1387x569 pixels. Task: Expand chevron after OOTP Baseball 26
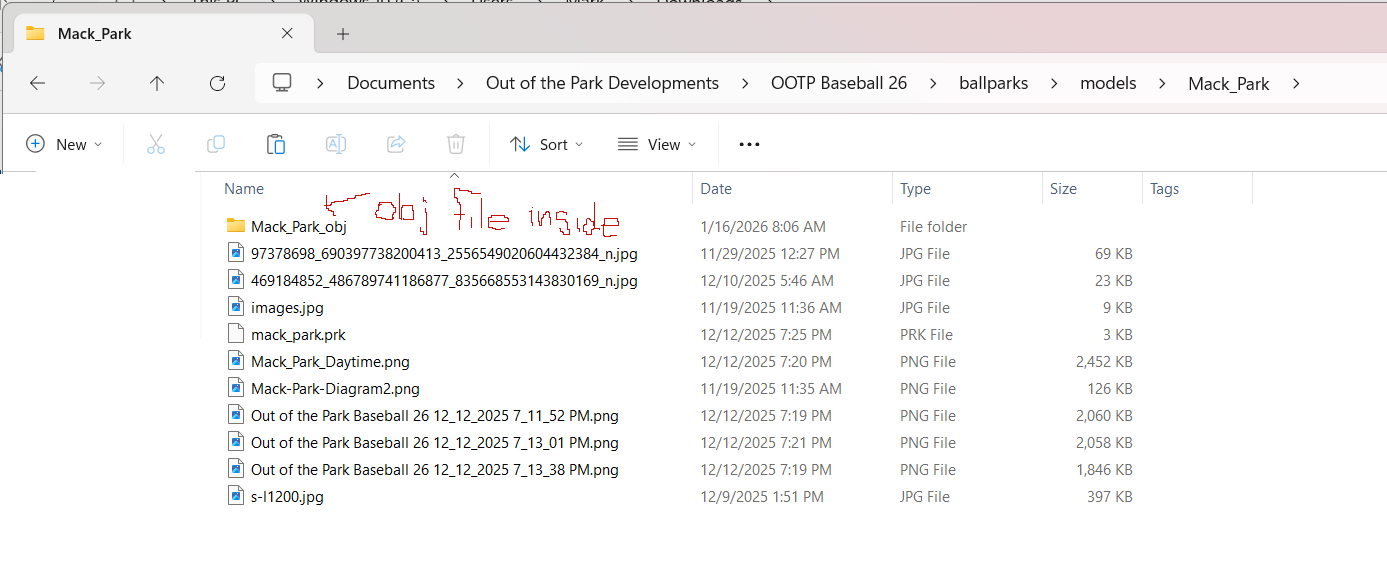pos(932,83)
